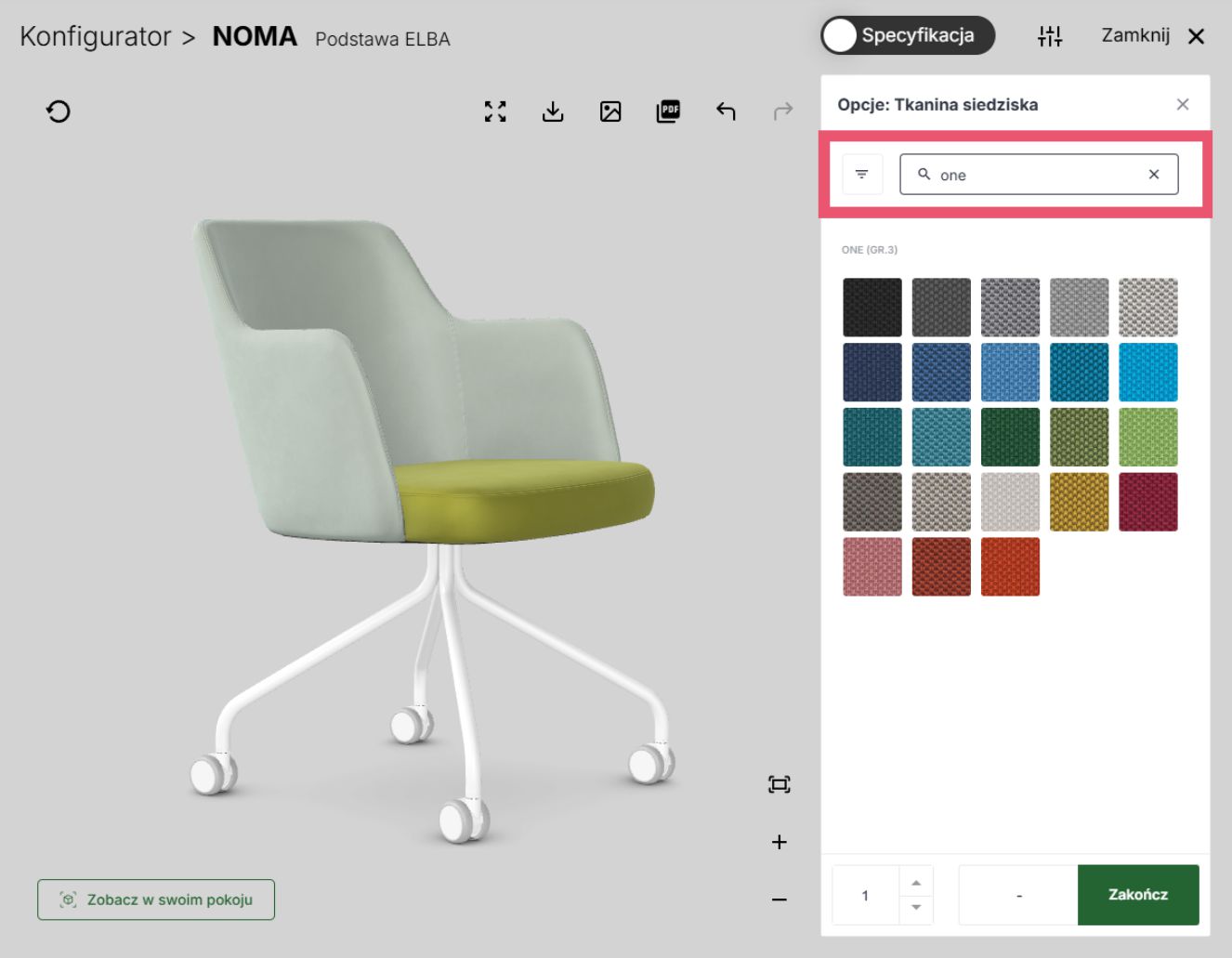Click the search magnifier icon
Image resolution: width=1232 pixels, height=958 pixels.
pos(924,174)
